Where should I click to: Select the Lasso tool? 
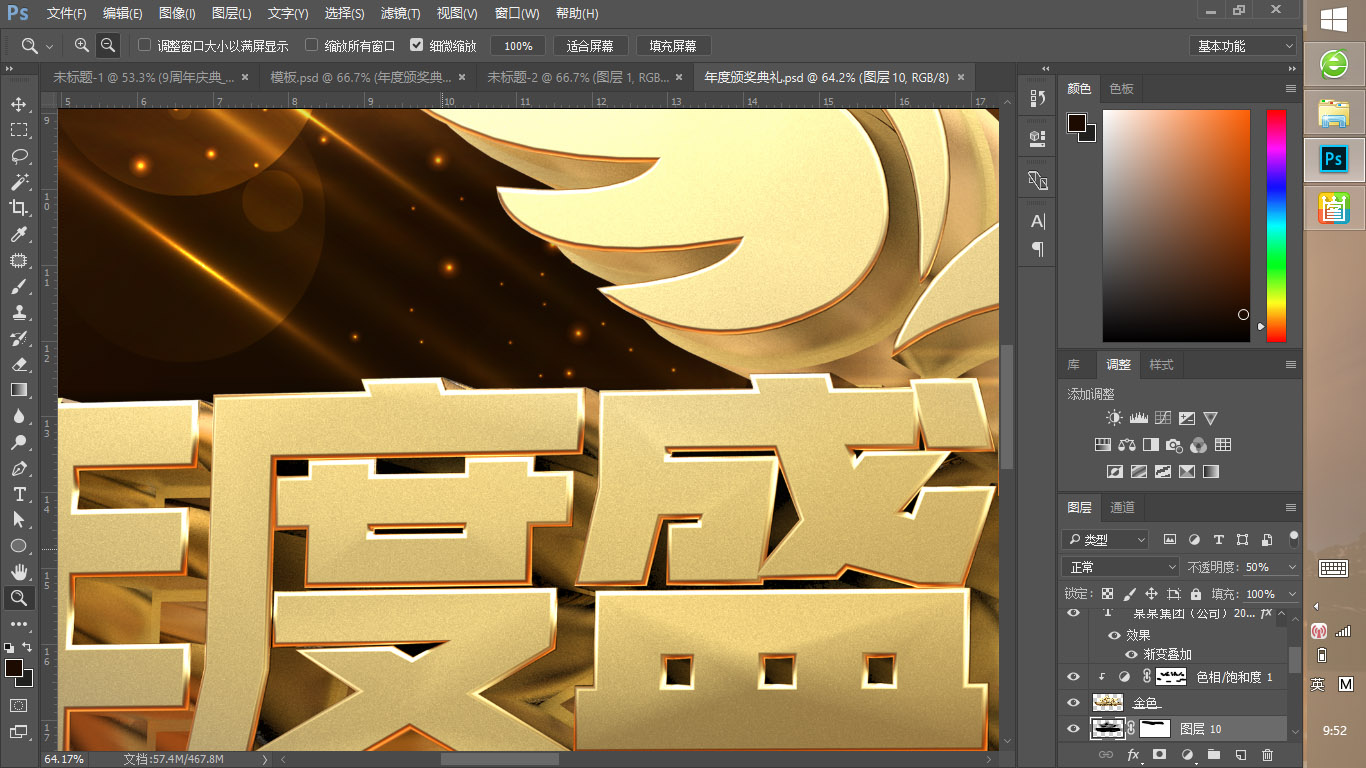click(19, 156)
